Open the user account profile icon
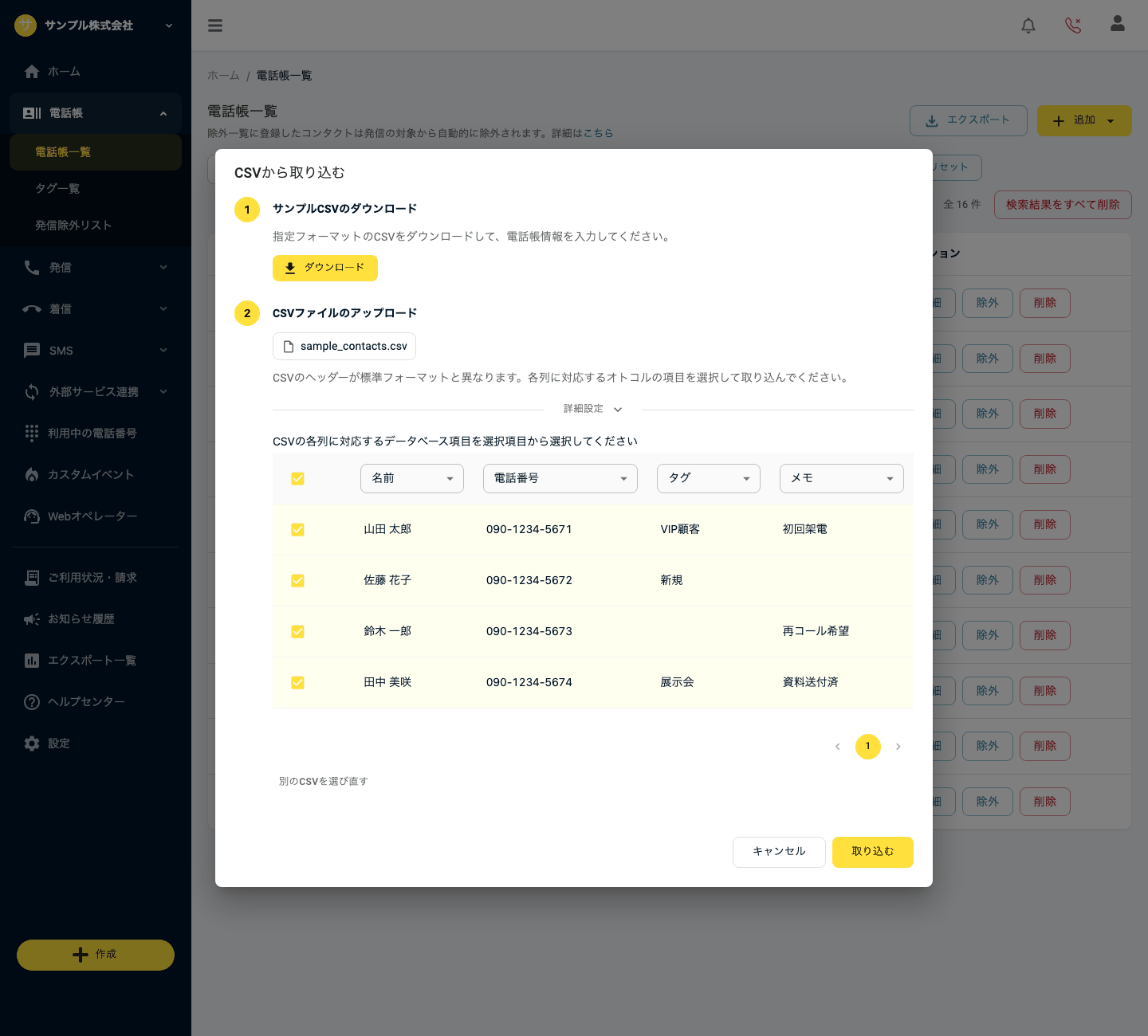The height and width of the screenshot is (1036, 1148). 1118,24
